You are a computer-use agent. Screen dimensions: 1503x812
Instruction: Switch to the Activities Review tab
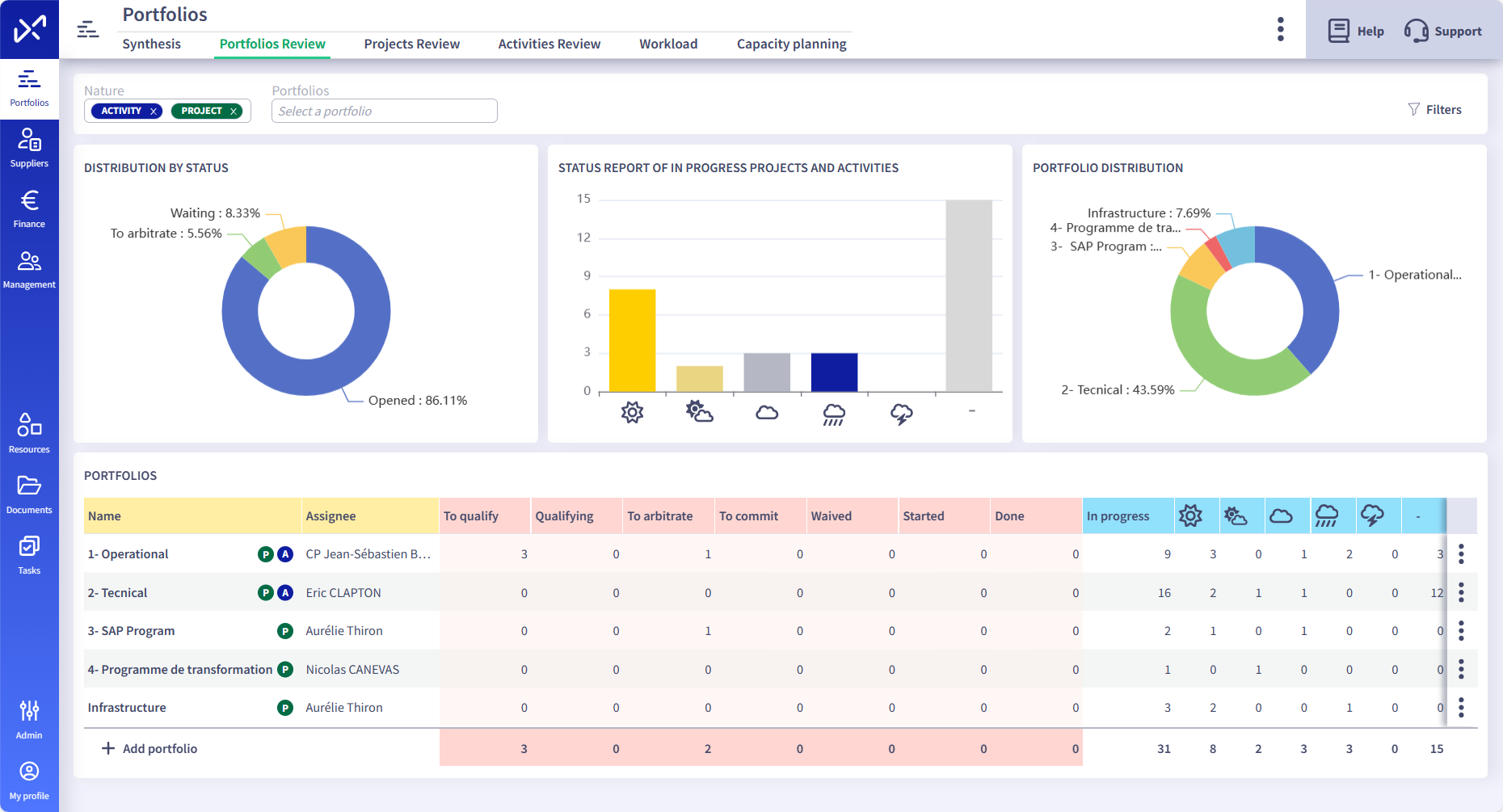(x=549, y=44)
